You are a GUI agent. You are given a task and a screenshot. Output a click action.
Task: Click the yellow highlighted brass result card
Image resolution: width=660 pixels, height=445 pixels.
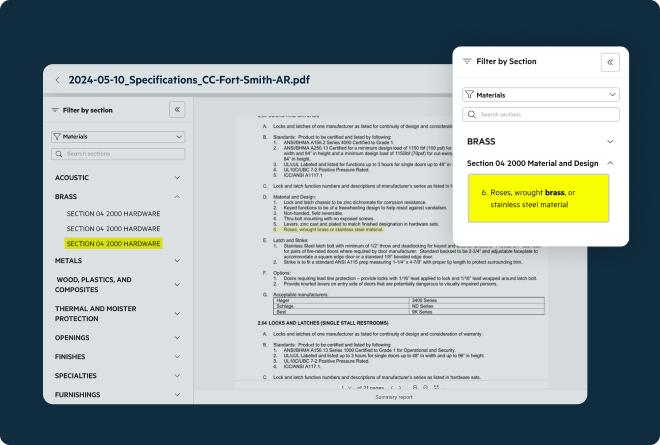tap(538, 197)
